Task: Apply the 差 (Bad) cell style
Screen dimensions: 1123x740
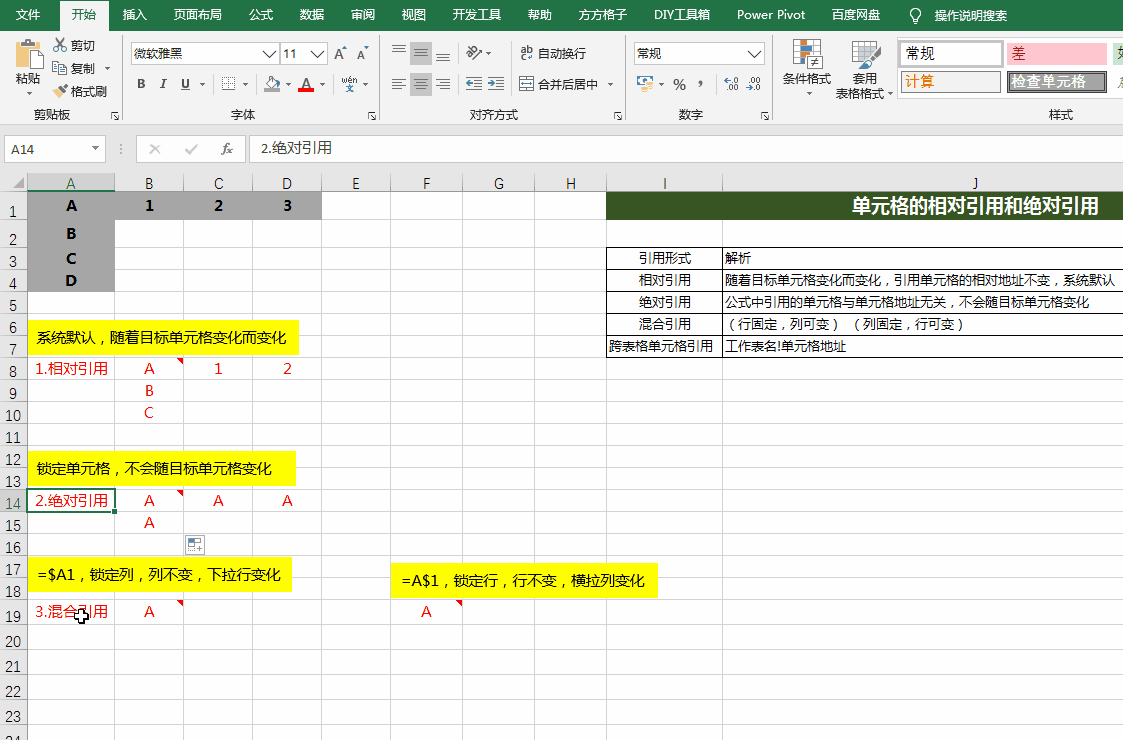Action: coord(1056,54)
